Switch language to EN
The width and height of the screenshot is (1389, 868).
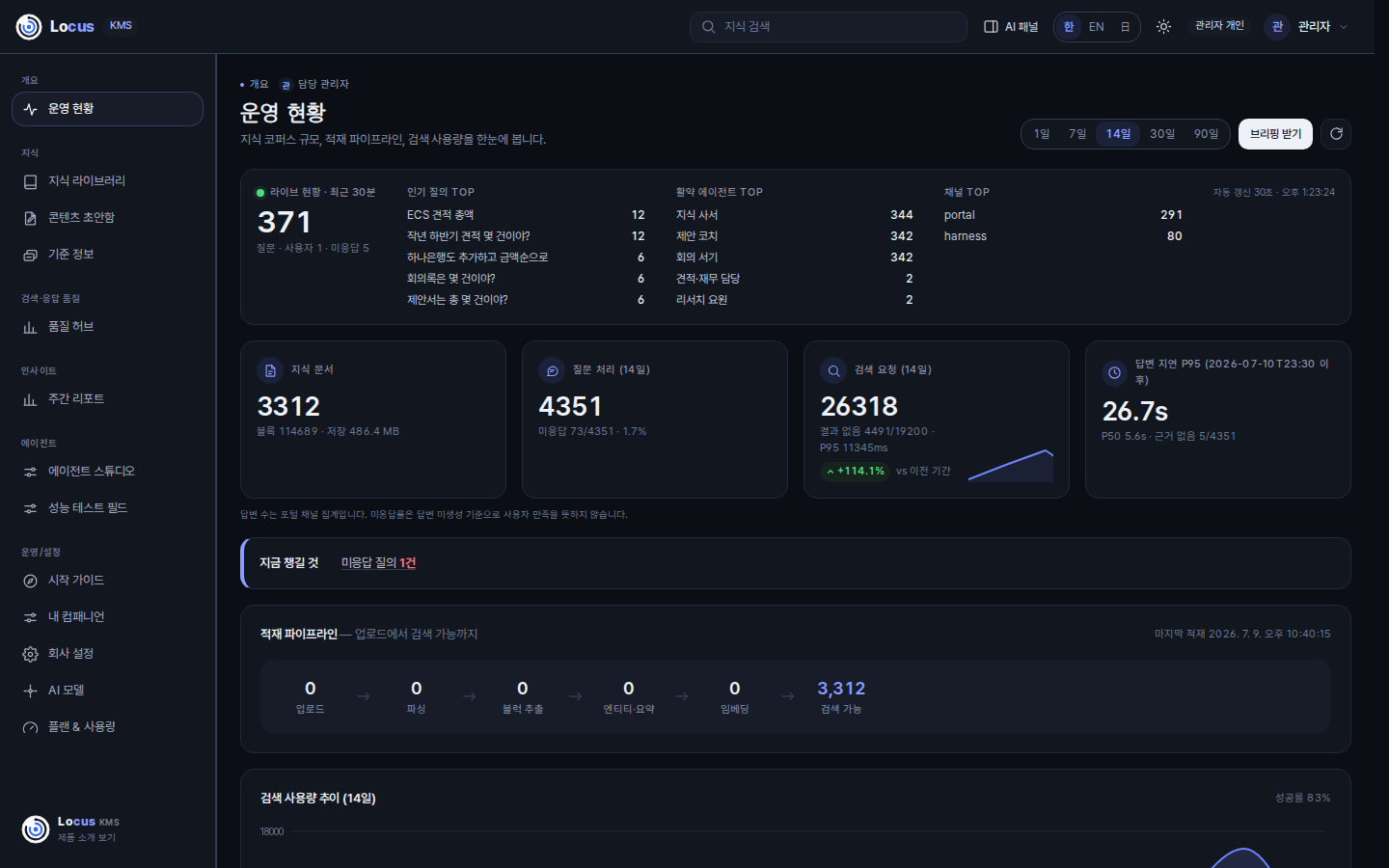coord(1096,27)
